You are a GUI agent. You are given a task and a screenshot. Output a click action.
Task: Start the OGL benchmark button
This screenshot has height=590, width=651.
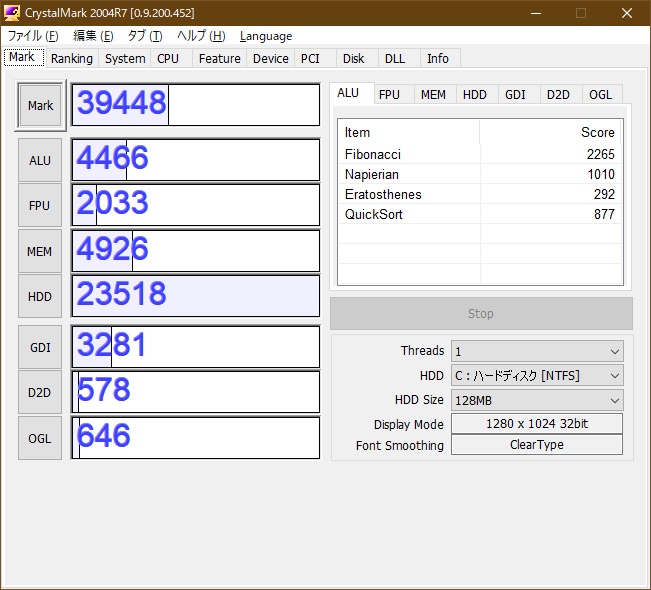[40, 438]
